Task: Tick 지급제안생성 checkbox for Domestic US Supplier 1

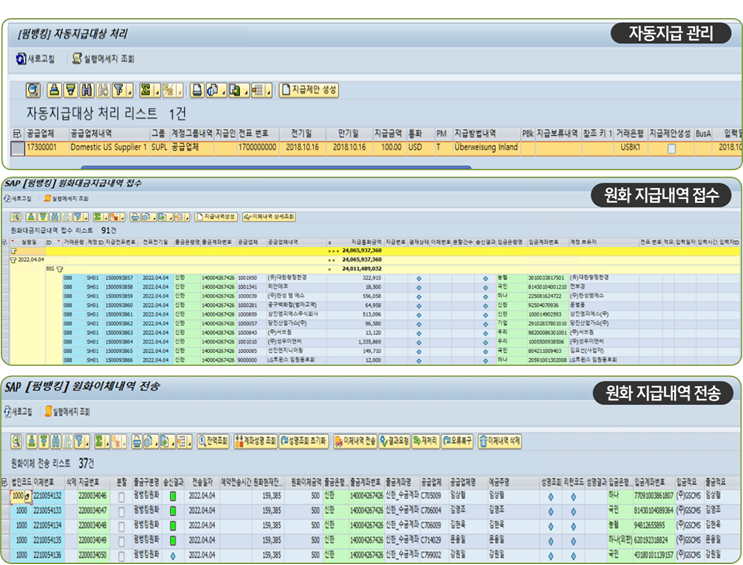Action: tap(670, 148)
